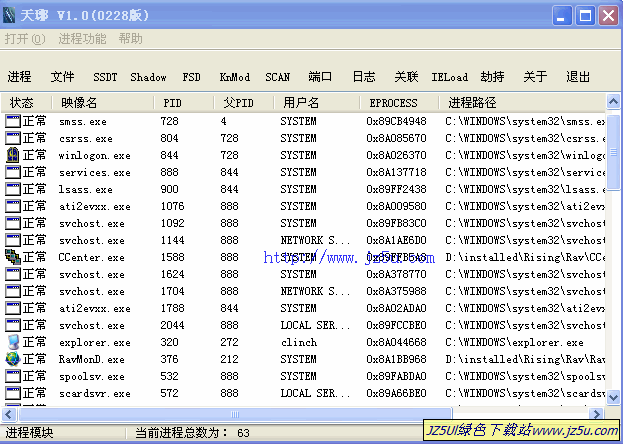Switch to the 进程 toolbar tab
Screen dimensions: 623x444
(x=19, y=77)
